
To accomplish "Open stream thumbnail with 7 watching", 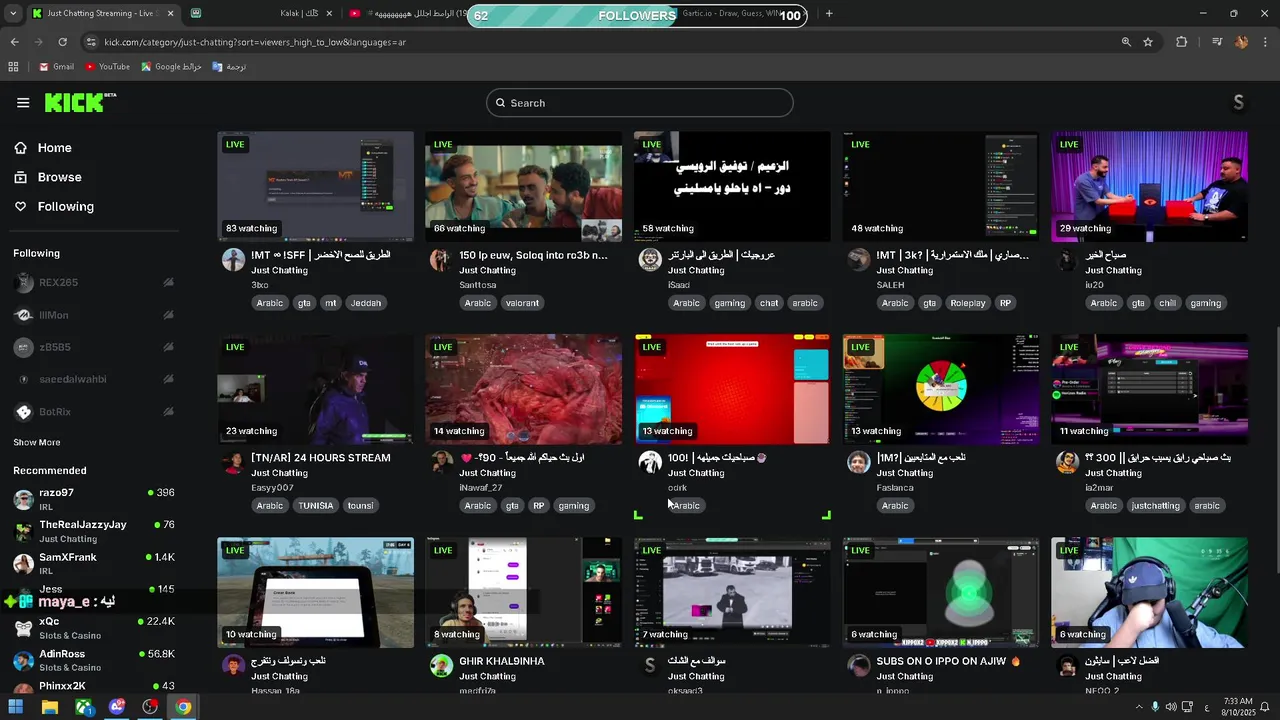I will click(732, 593).
